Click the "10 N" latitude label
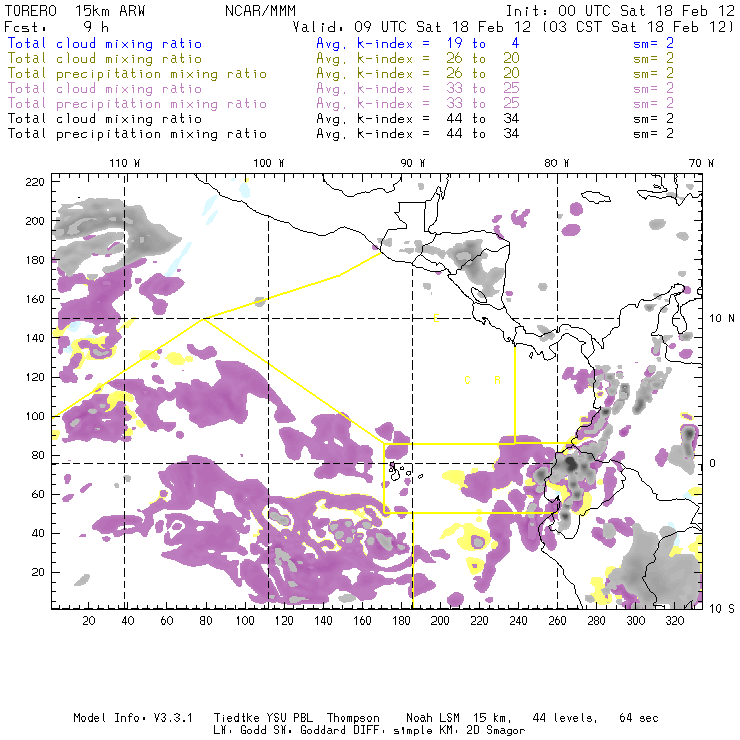 click(722, 319)
